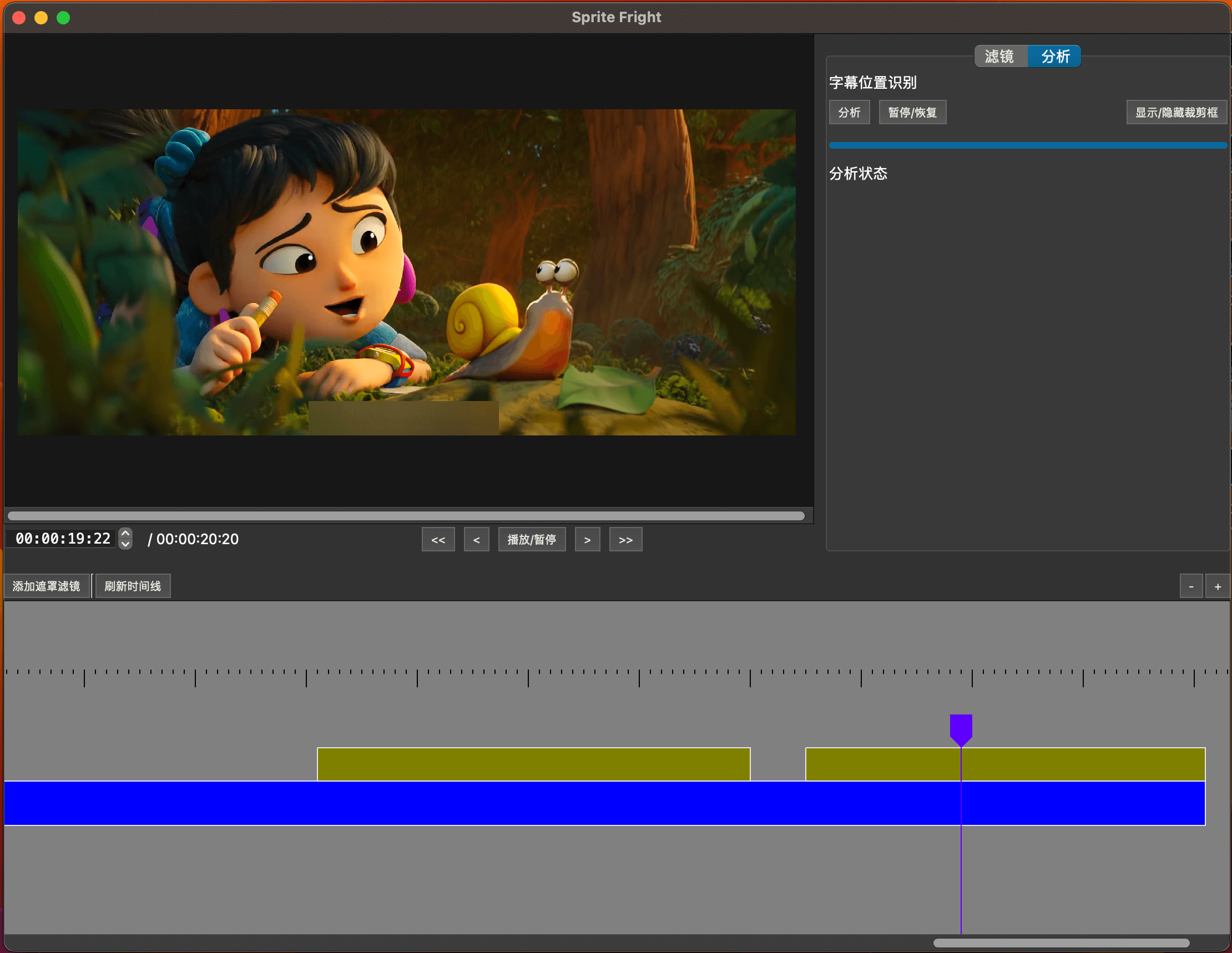Image resolution: width=1232 pixels, height=953 pixels.
Task: Decrease timecode with the down stepper arrow
Action: click(x=126, y=544)
